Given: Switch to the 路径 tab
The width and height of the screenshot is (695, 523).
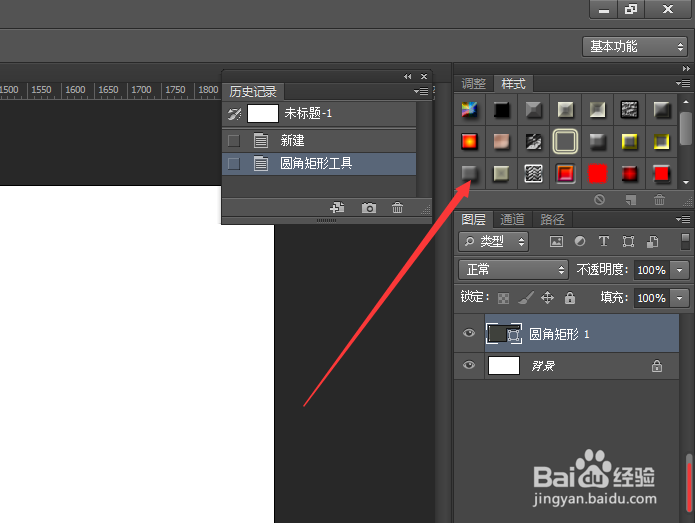Looking at the screenshot, I should pos(552,219).
